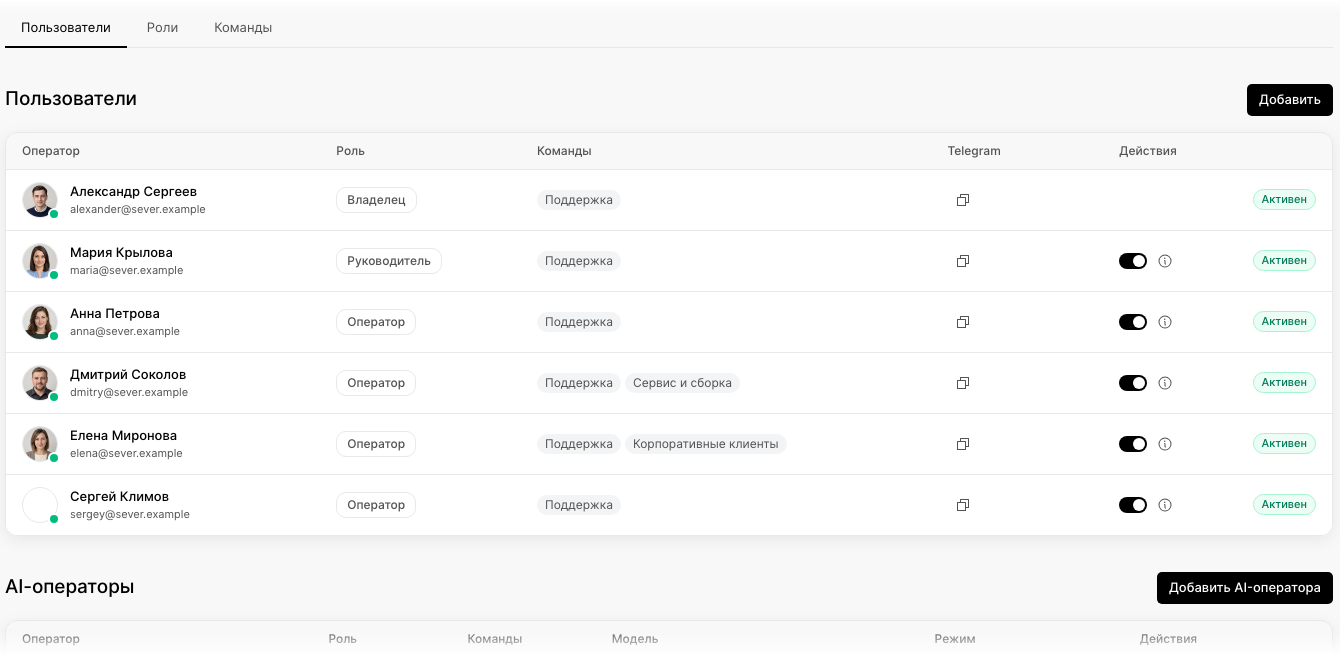The height and width of the screenshot is (655, 1340).
Task: Open info icon in Сергей Климов row
Action: pos(1165,505)
